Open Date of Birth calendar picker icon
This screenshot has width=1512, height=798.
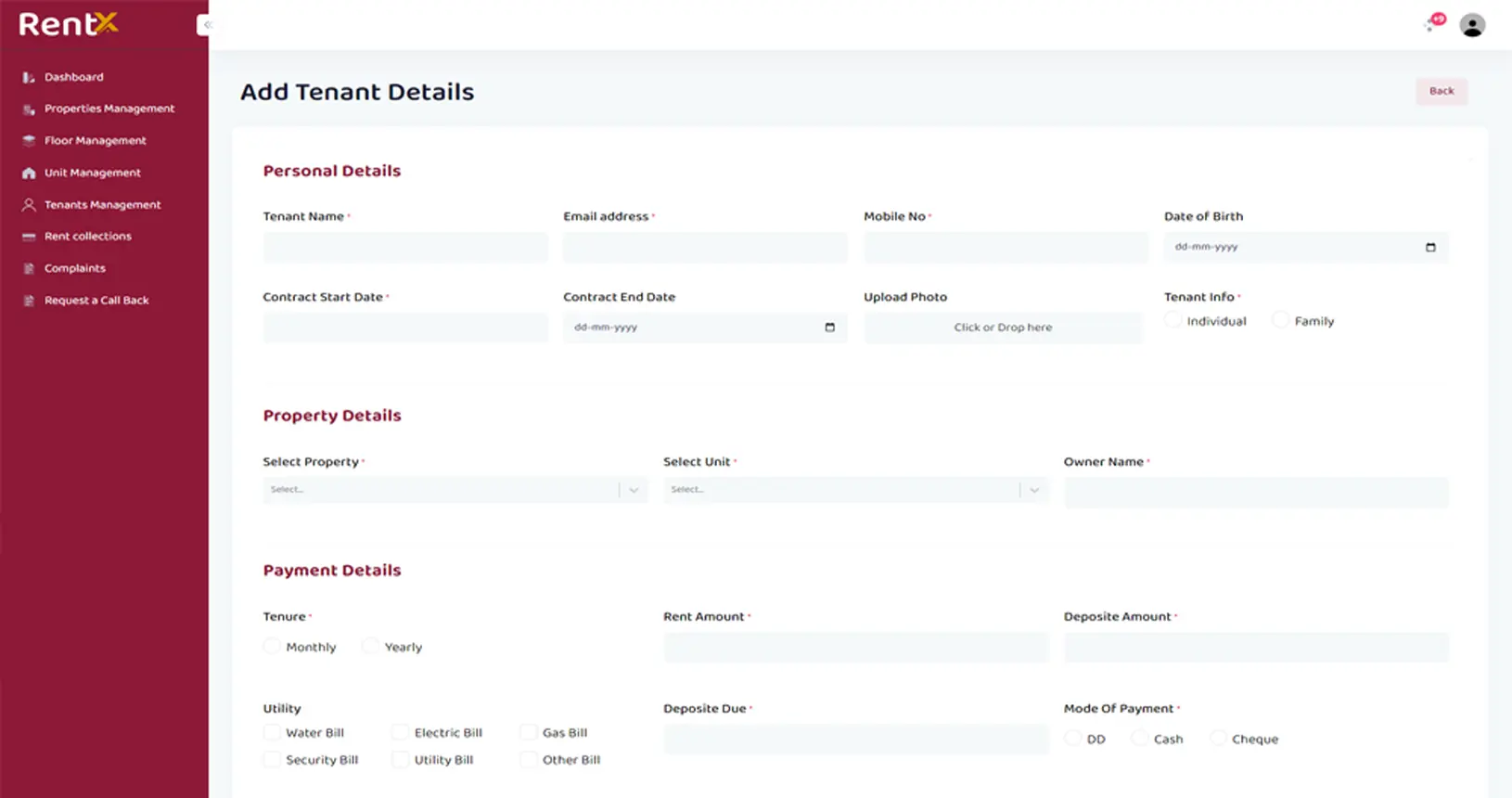1430,247
